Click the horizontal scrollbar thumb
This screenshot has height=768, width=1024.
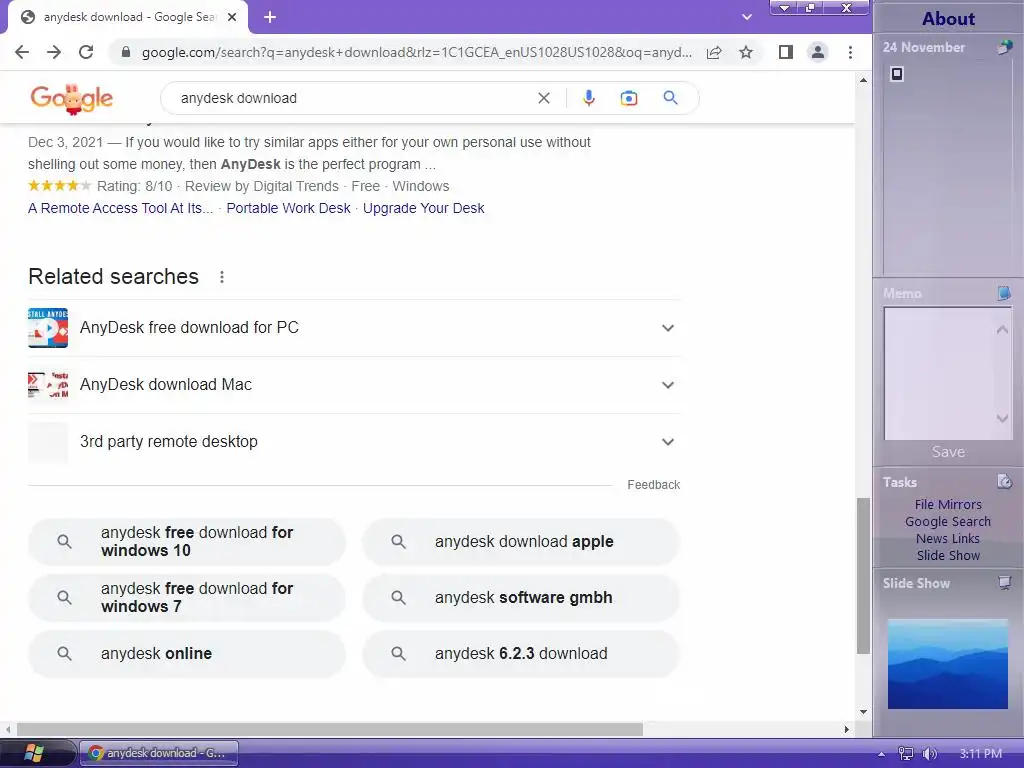point(330,729)
